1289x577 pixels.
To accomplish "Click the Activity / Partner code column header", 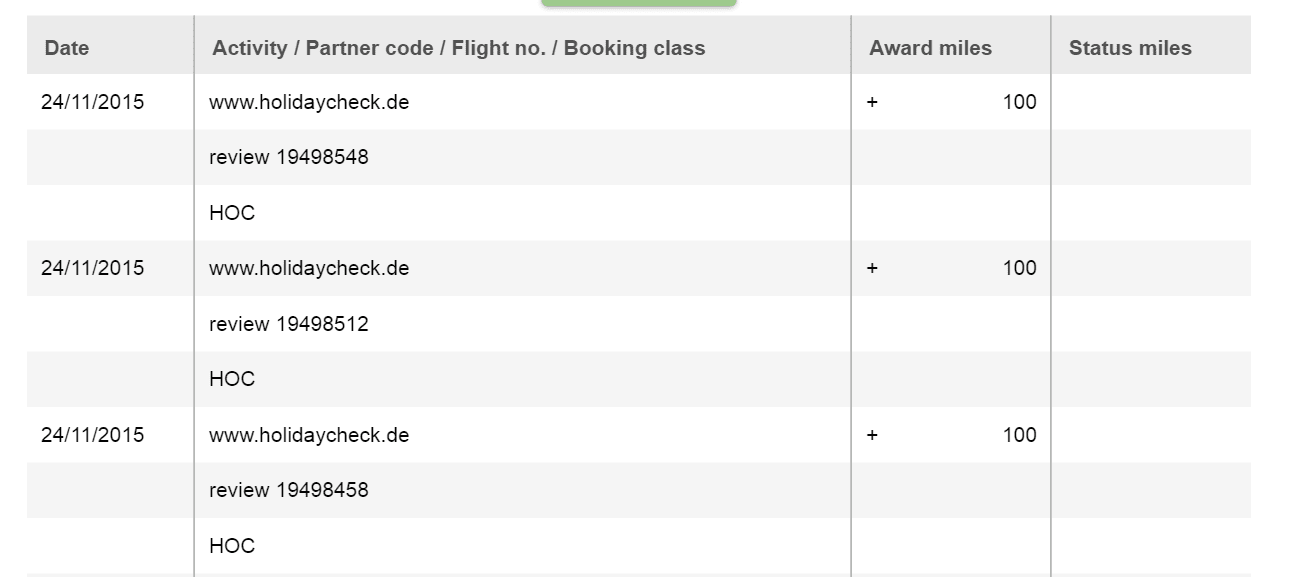I will [x=458, y=48].
